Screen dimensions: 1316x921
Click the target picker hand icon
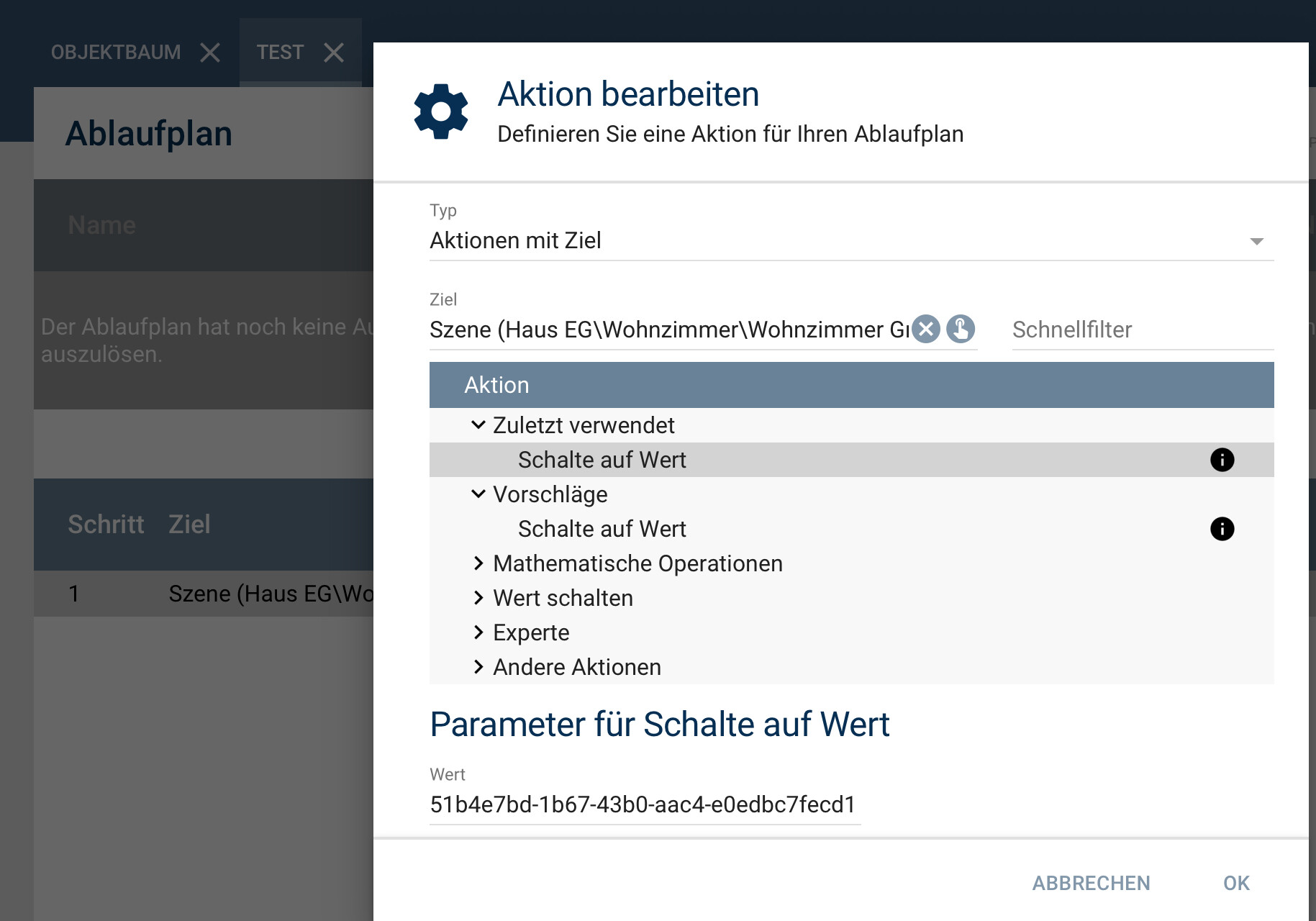[x=961, y=330]
